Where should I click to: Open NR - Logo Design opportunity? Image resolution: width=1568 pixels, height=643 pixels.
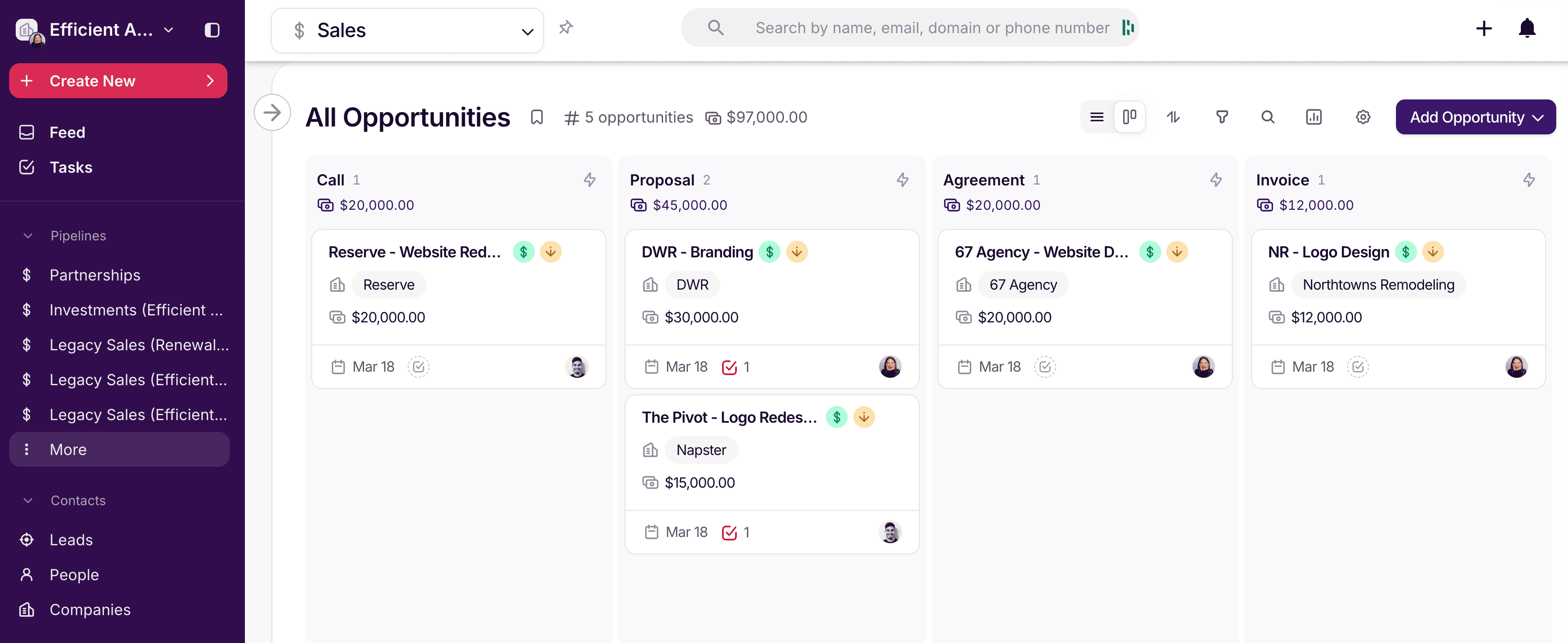pos(1328,252)
